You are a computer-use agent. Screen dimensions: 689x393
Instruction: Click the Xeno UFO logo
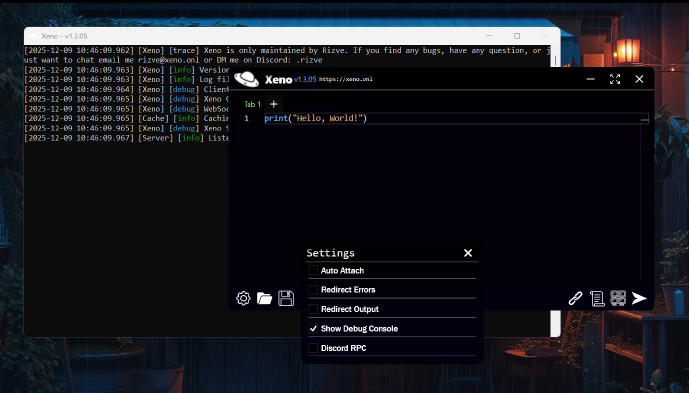click(x=247, y=79)
